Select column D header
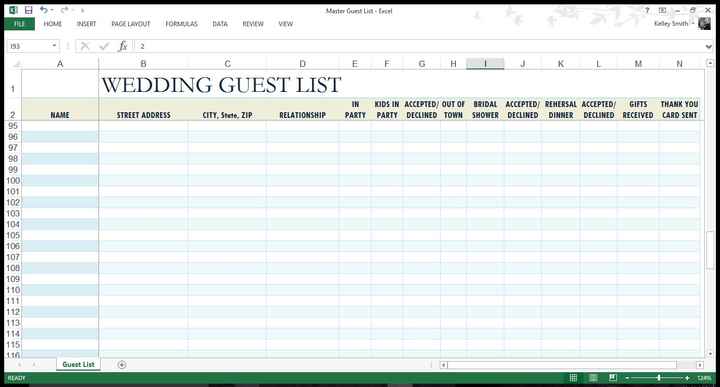Screen dimensions: 720x387 click(x=303, y=64)
